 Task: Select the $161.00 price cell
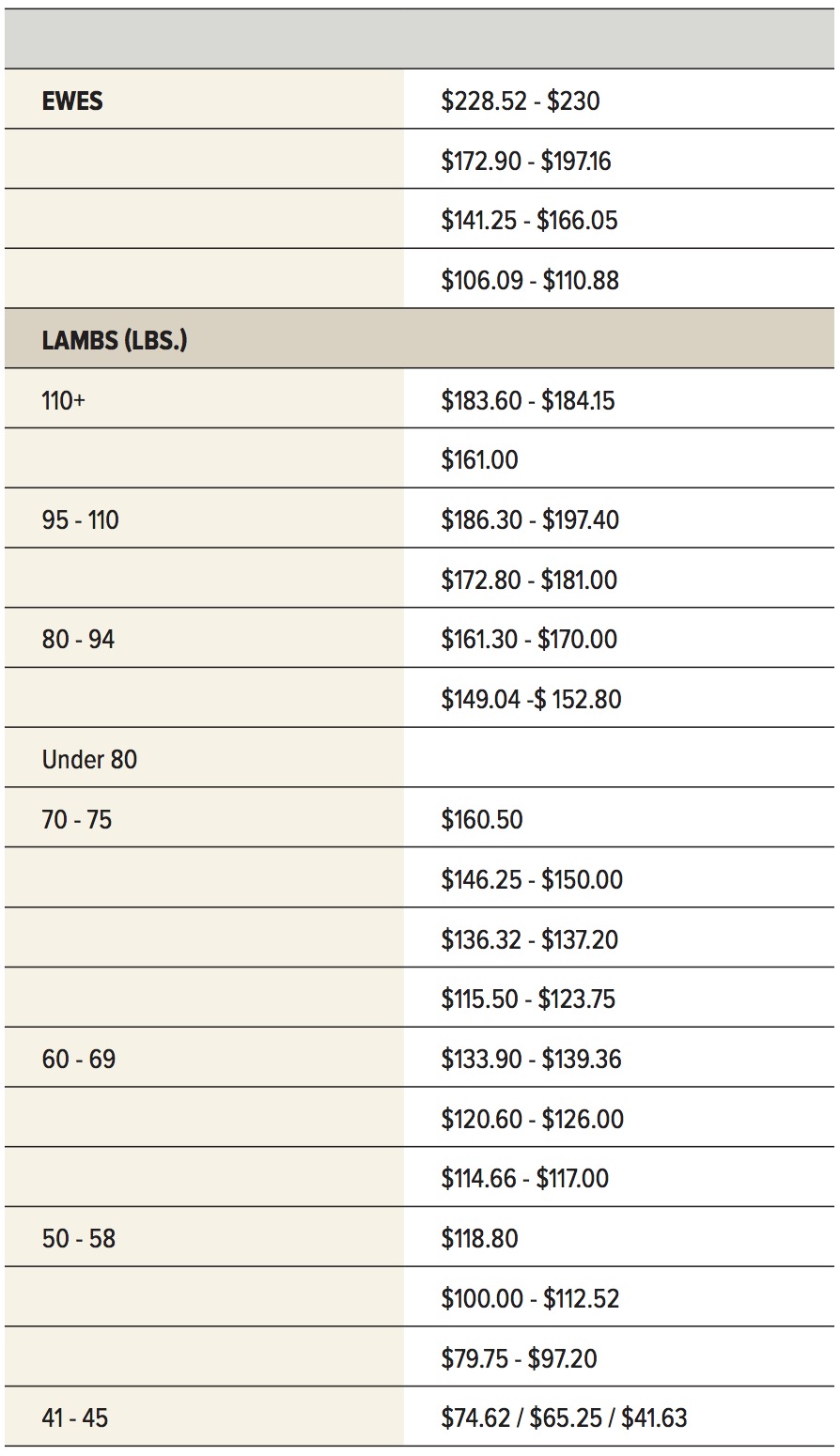click(x=479, y=460)
